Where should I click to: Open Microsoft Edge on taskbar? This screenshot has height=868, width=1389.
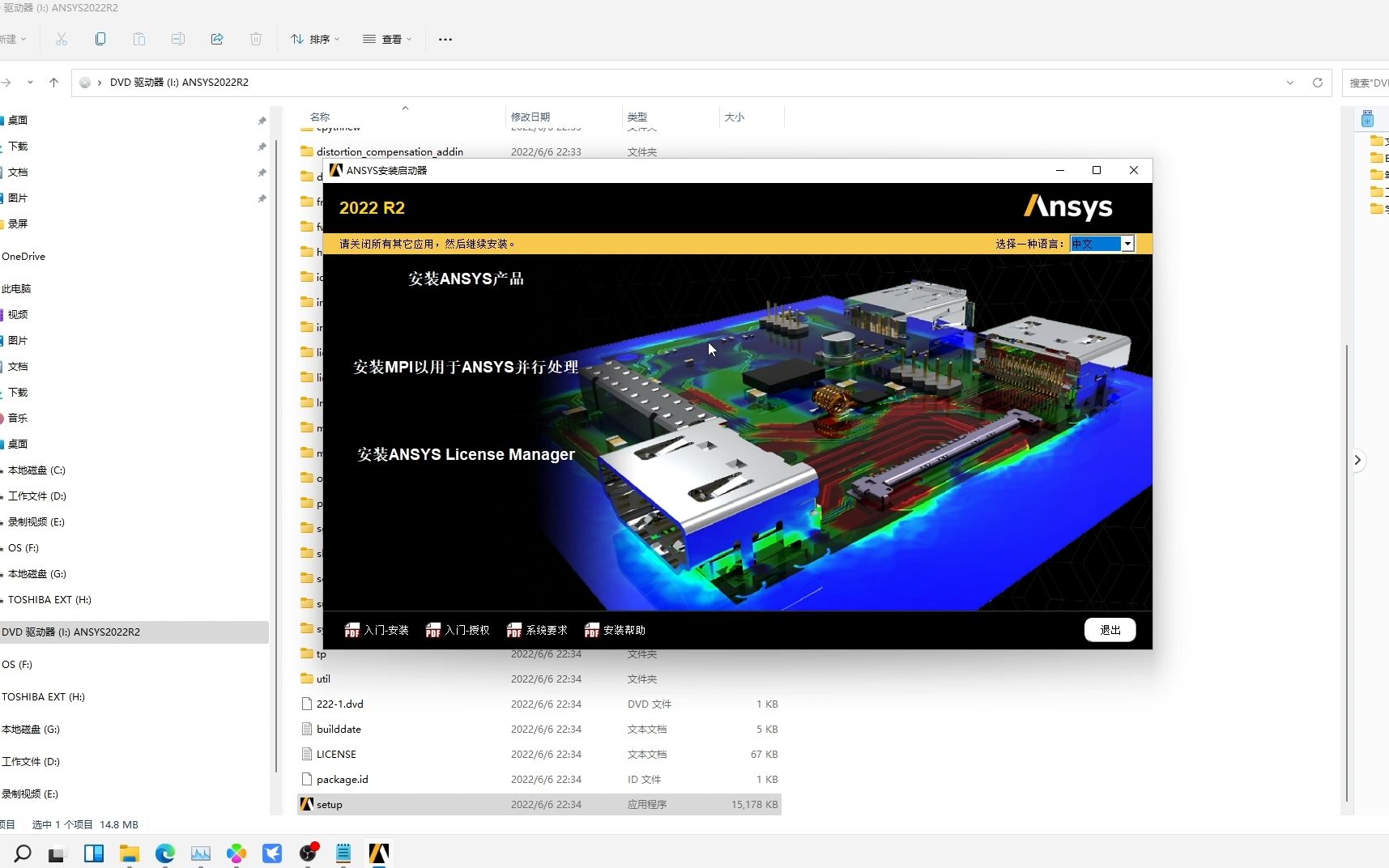tap(165, 853)
